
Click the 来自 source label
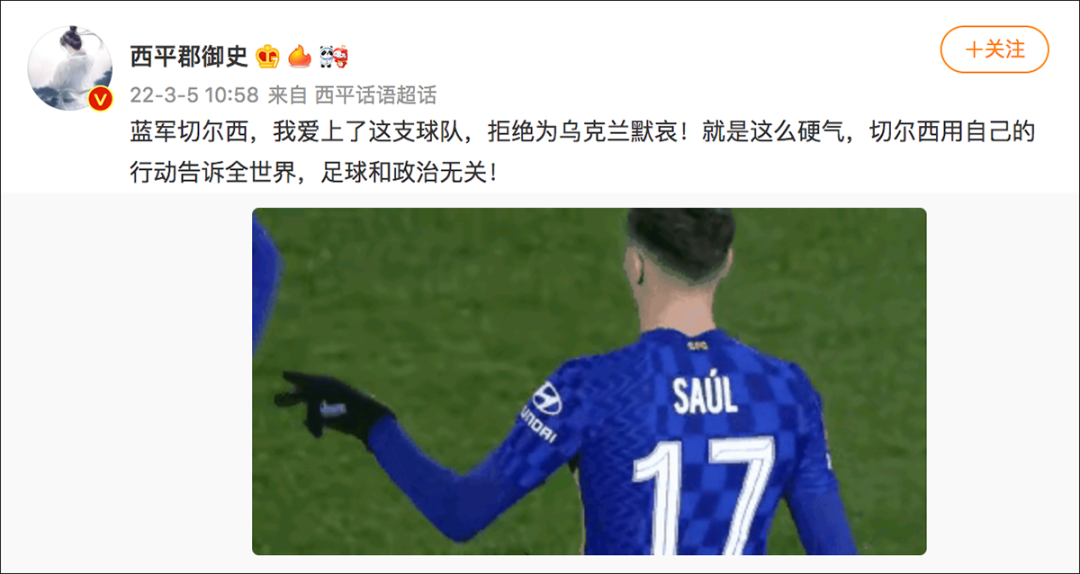[x=287, y=95]
